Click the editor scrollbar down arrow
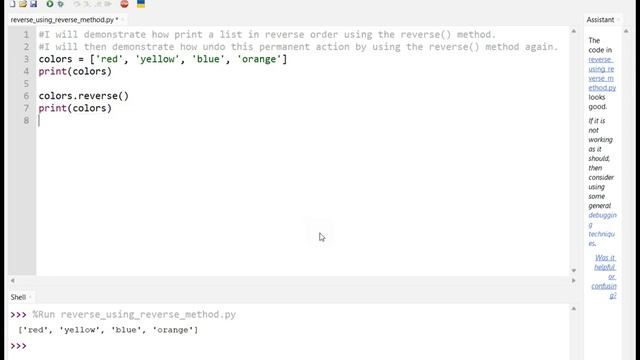Viewport: 640px width, 360px height. pos(573,270)
